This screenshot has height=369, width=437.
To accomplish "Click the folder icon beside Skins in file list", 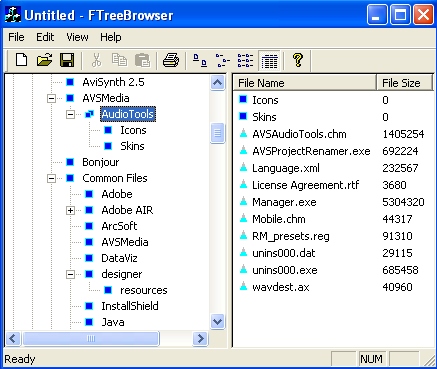I will point(243,117).
